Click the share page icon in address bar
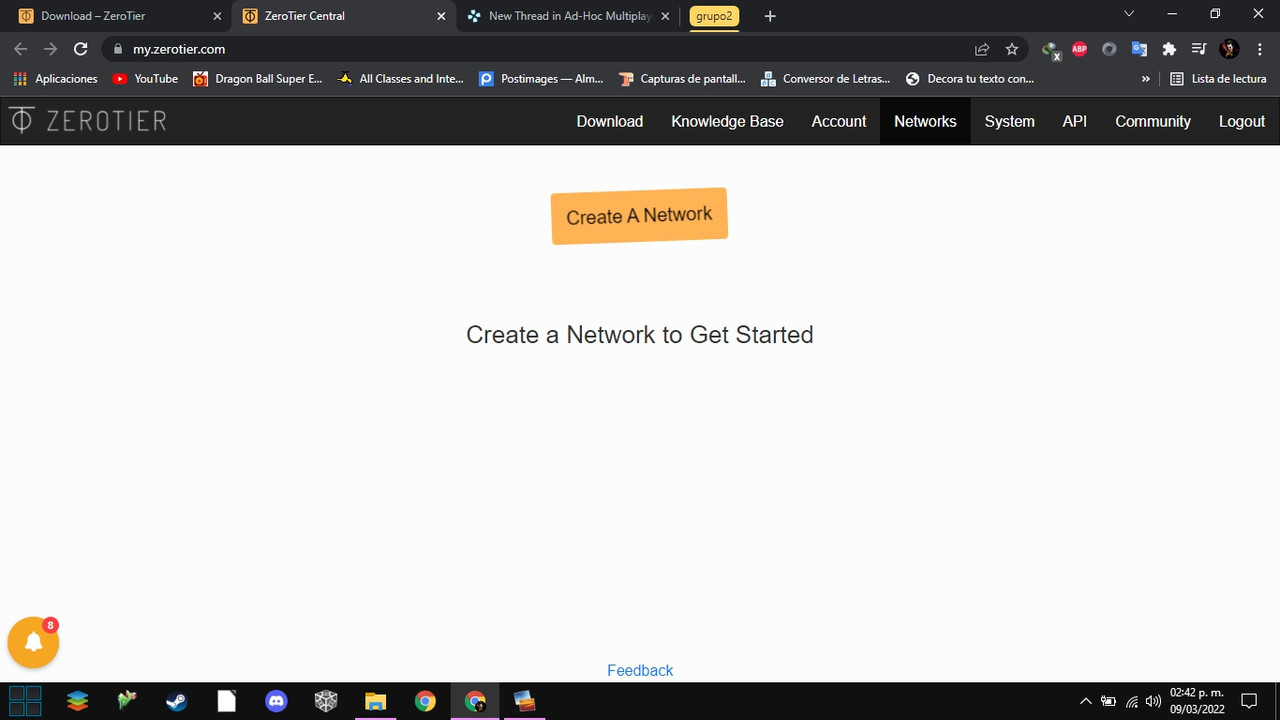Image resolution: width=1280 pixels, height=720 pixels. click(982, 49)
